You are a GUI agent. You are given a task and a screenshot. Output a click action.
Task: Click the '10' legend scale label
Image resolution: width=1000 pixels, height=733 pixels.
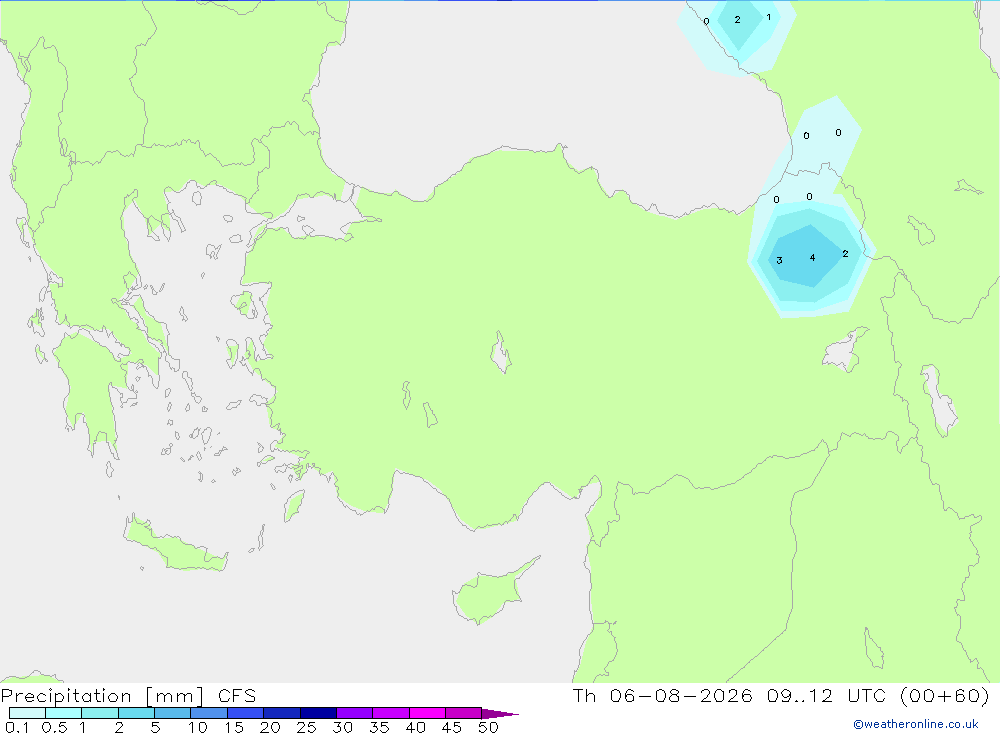198,727
